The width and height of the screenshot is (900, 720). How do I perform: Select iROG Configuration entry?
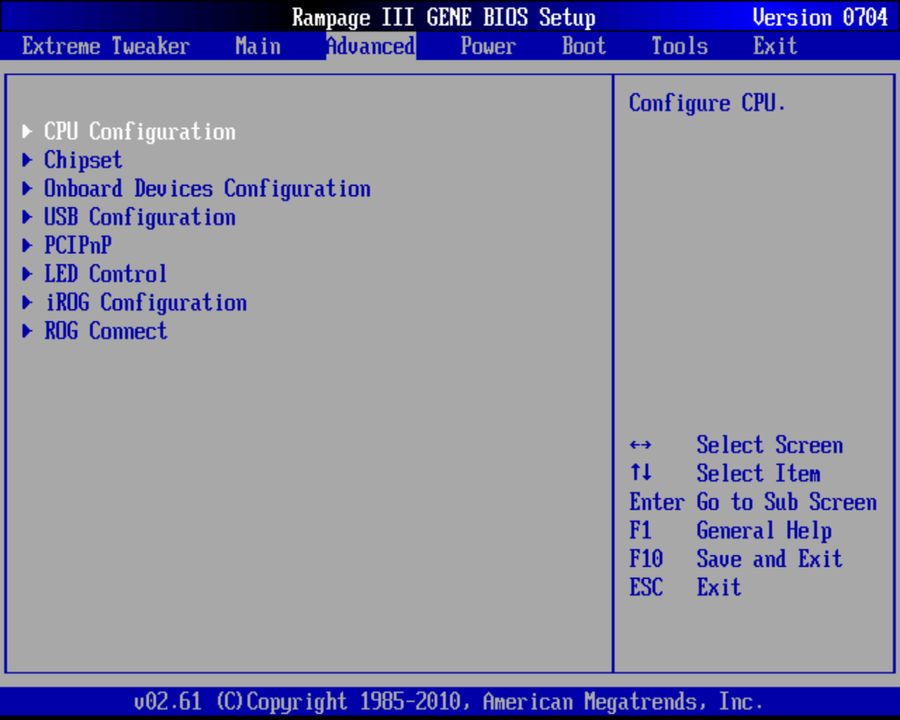(x=145, y=303)
